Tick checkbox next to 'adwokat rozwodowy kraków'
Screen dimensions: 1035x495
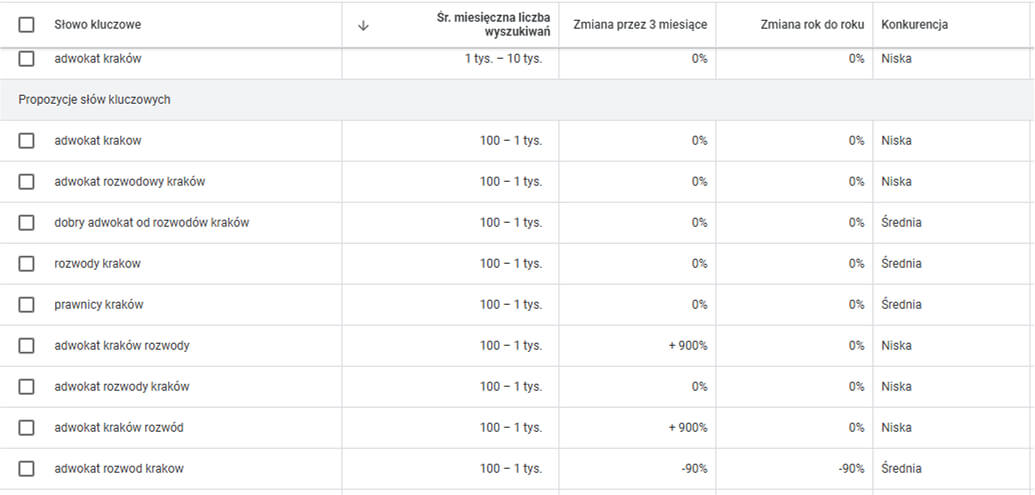tap(27, 182)
